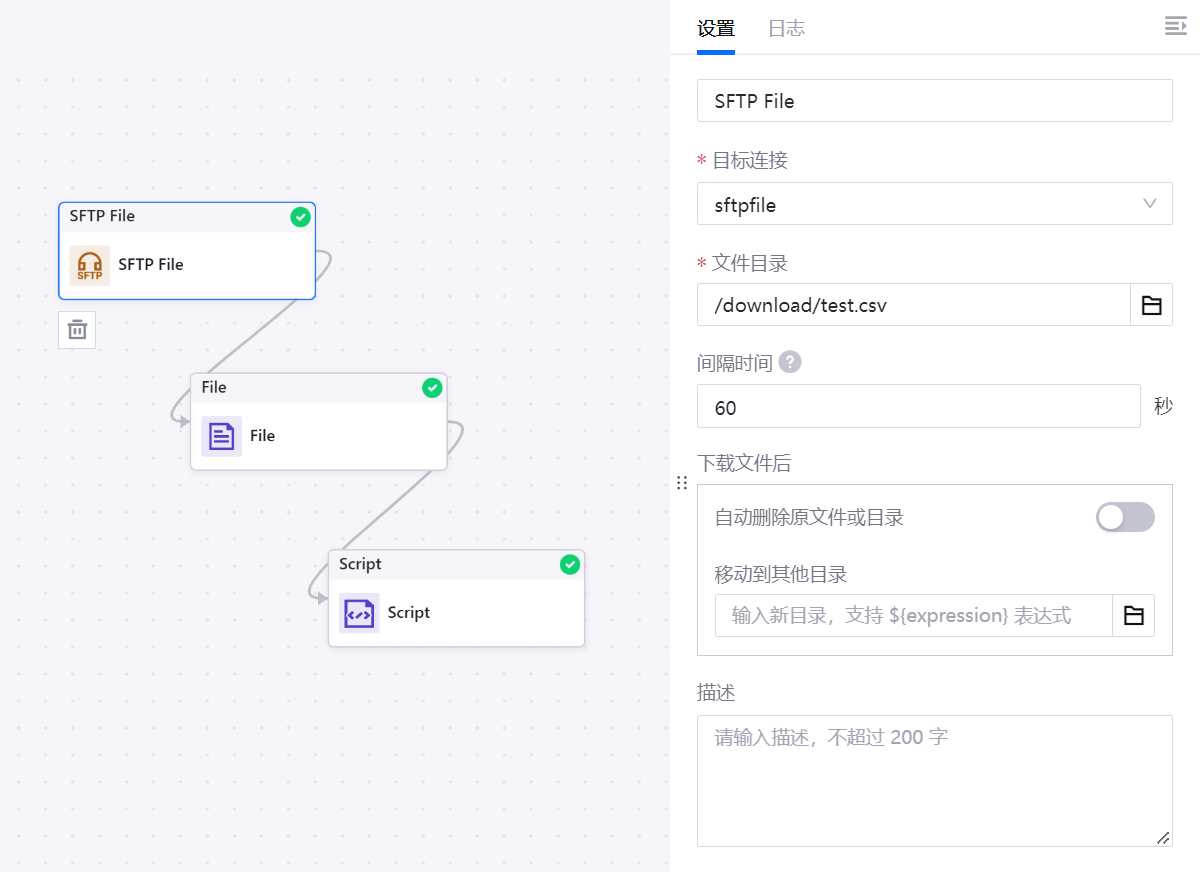Screen dimensions: 1200x872
Task: Click the 间隔时间 input showing 60
Action: tap(918, 406)
